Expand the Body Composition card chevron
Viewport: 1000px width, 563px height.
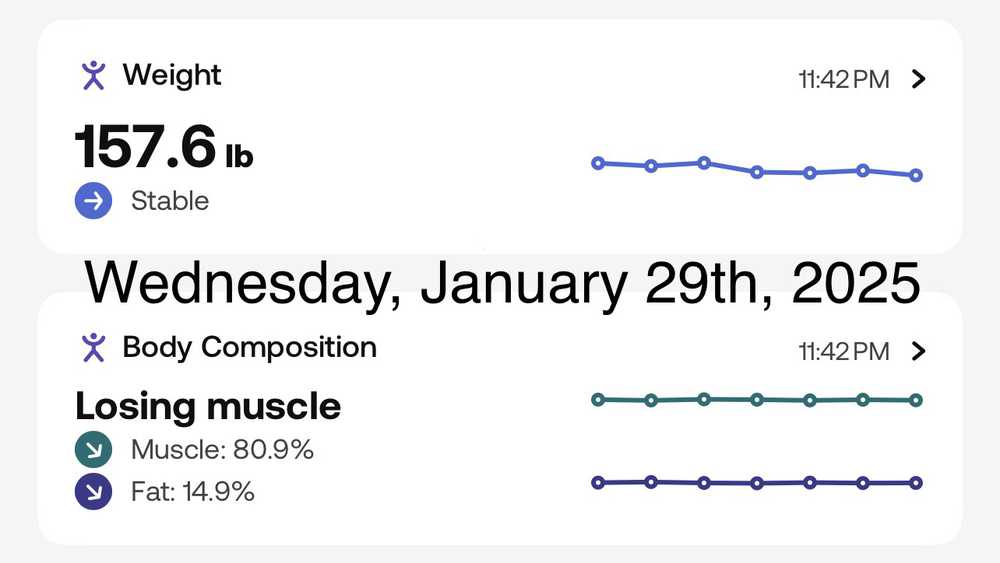[920, 351]
